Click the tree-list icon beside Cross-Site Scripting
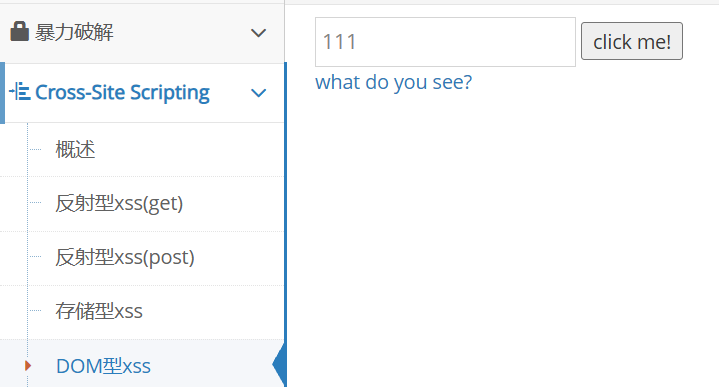This screenshot has height=387, width=719. pyautogui.click(x=20, y=91)
